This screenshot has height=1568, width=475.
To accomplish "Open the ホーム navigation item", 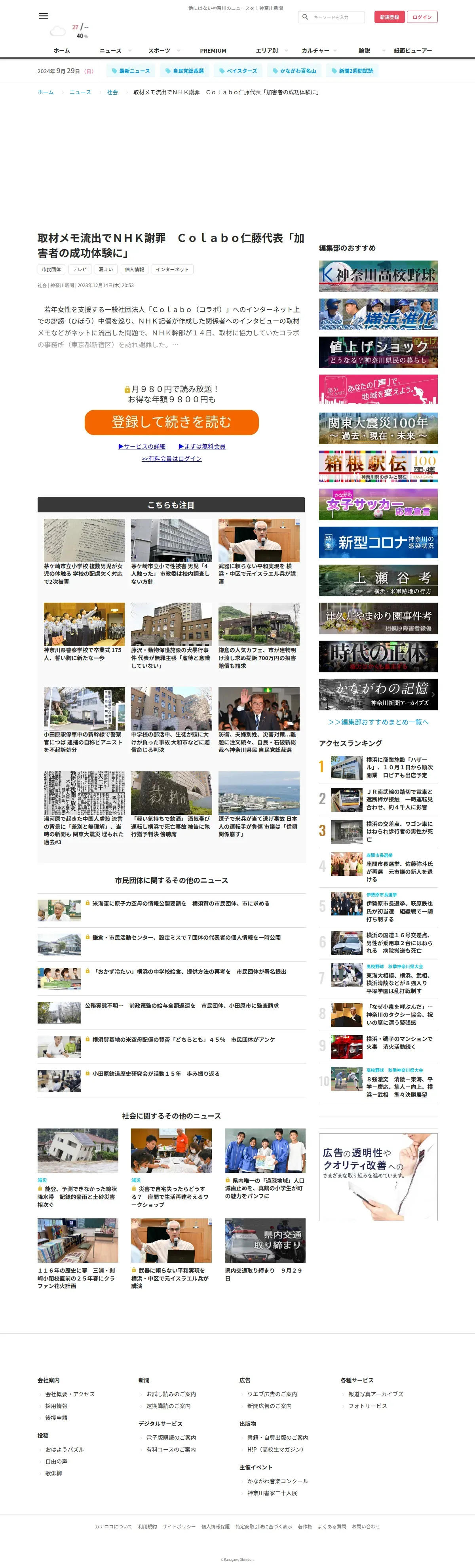I will pos(61,51).
